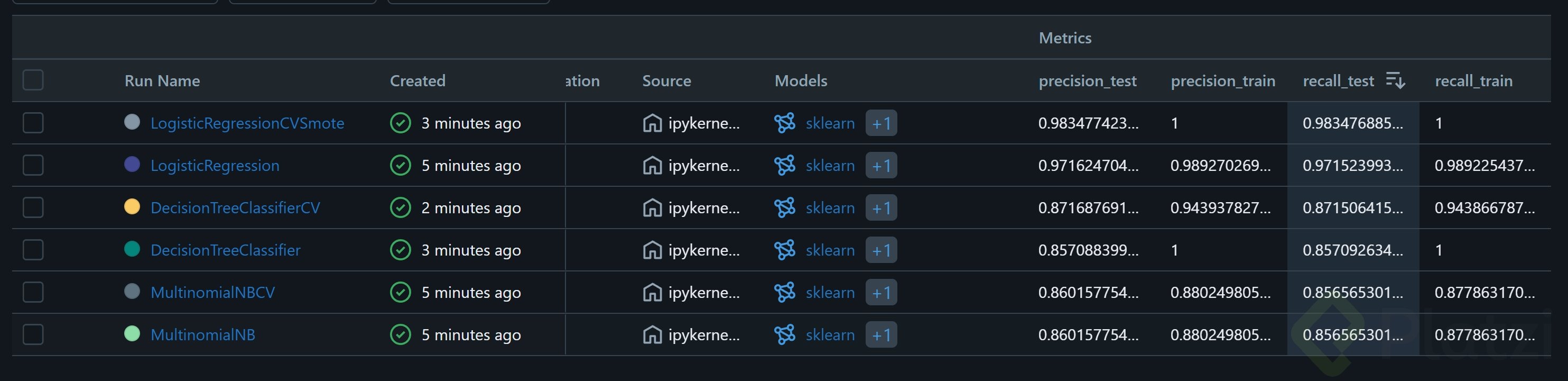Click the recall_train column header
This screenshot has width=1568, height=381.
click(x=1473, y=80)
